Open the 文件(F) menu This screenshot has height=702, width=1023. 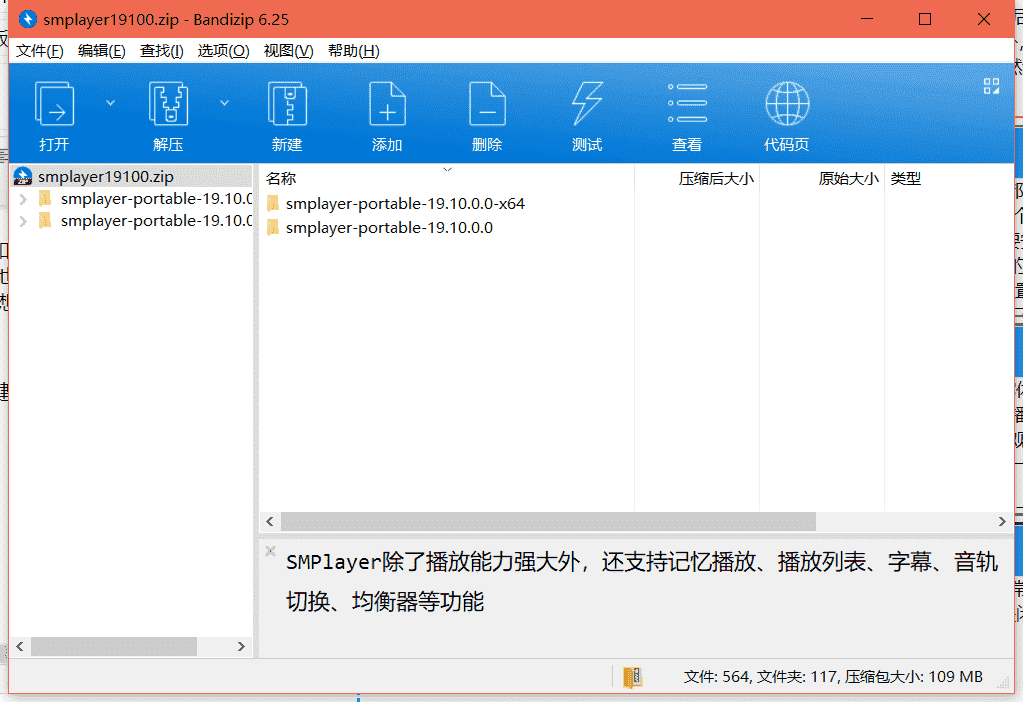(40, 51)
